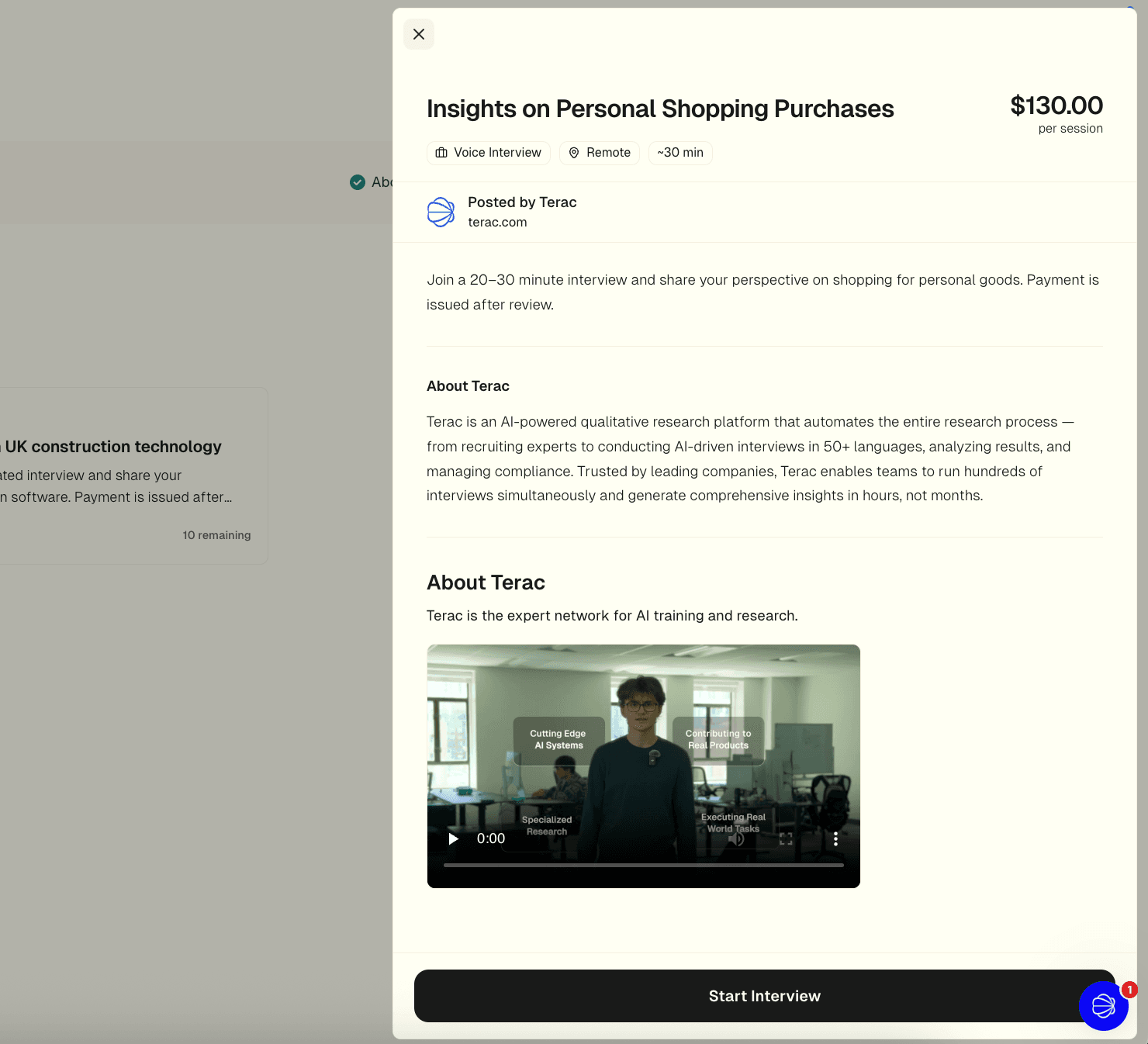The height and width of the screenshot is (1044, 1148).
Task: Click the About Terac video thumbnail
Action: click(x=643, y=766)
